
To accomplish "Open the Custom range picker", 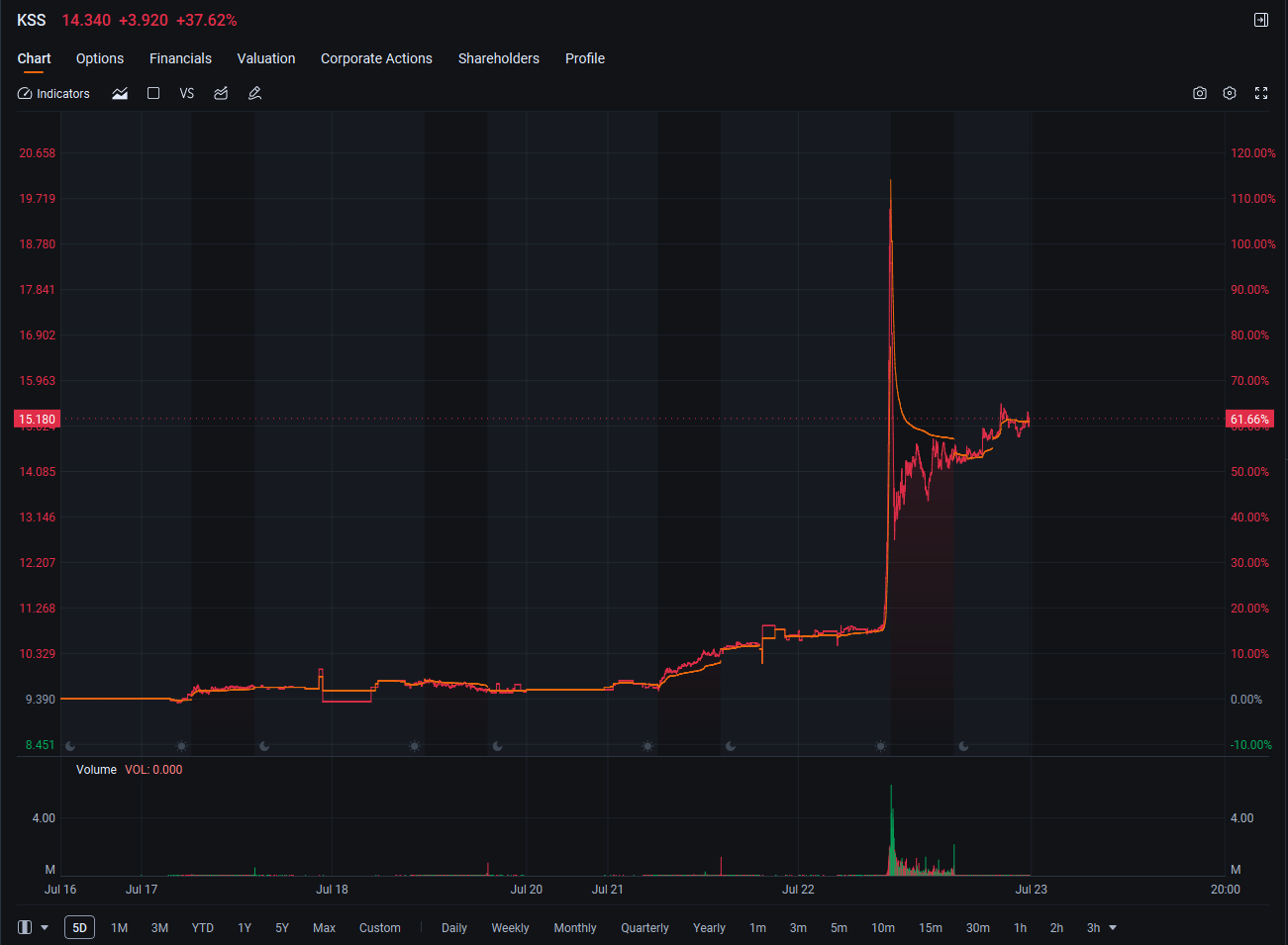I will pyautogui.click(x=380, y=927).
